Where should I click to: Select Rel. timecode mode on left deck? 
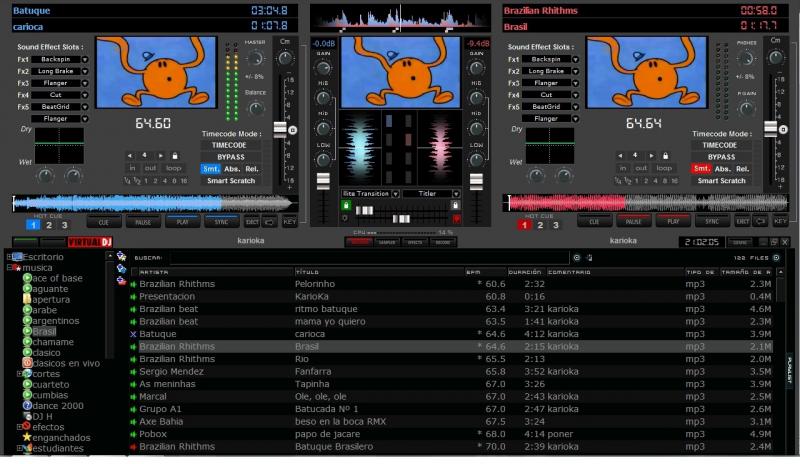[x=252, y=168]
